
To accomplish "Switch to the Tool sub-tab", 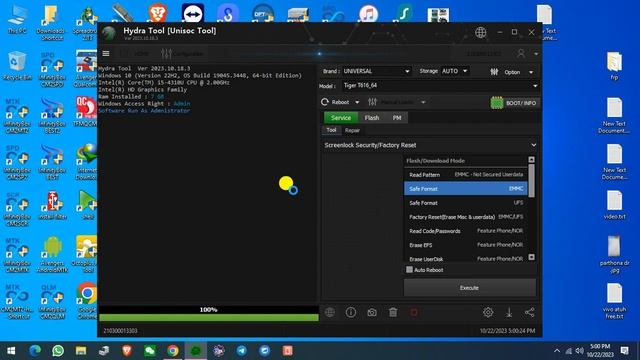I will coord(331,130).
